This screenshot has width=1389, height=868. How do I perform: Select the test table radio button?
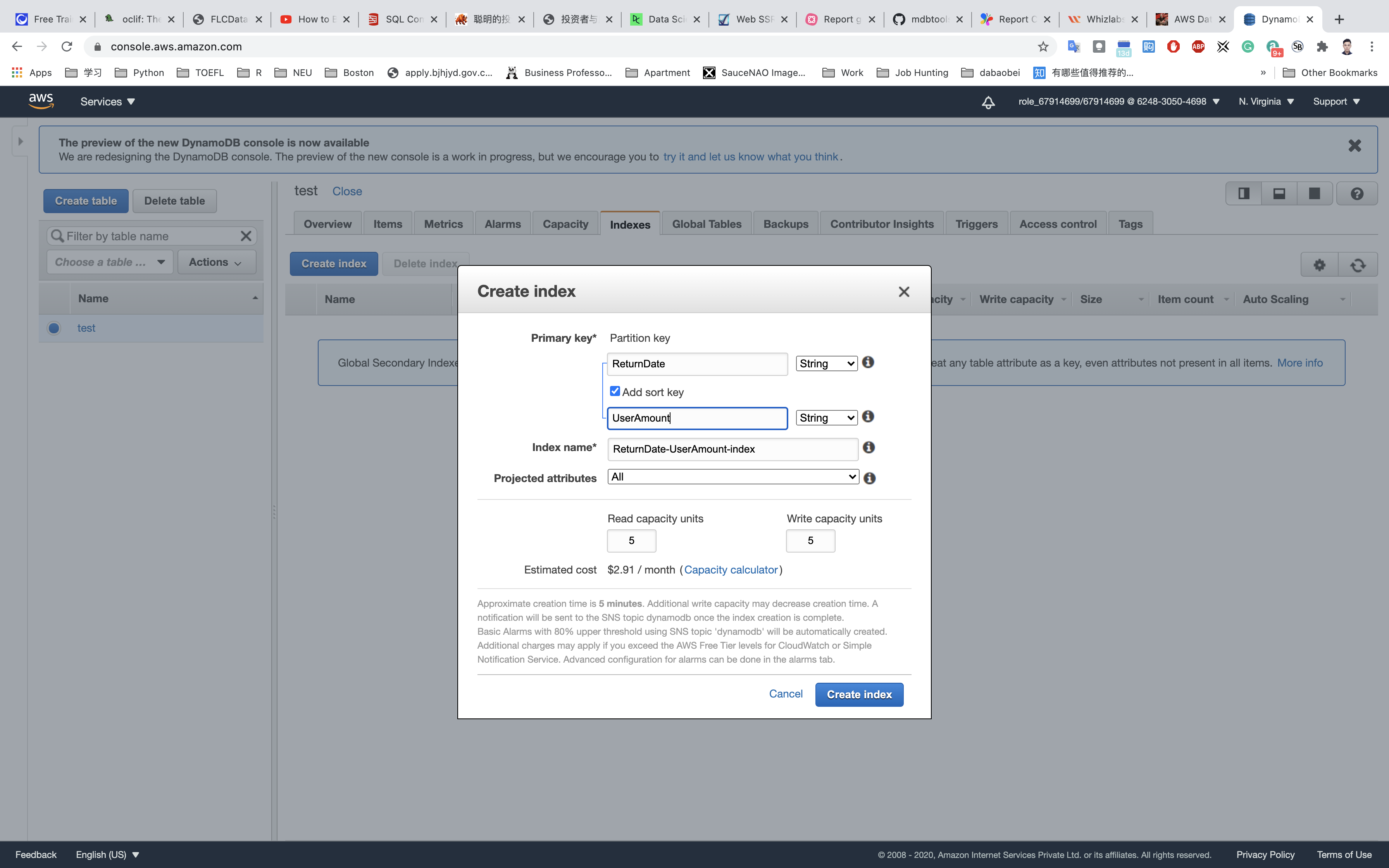(54, 328)
